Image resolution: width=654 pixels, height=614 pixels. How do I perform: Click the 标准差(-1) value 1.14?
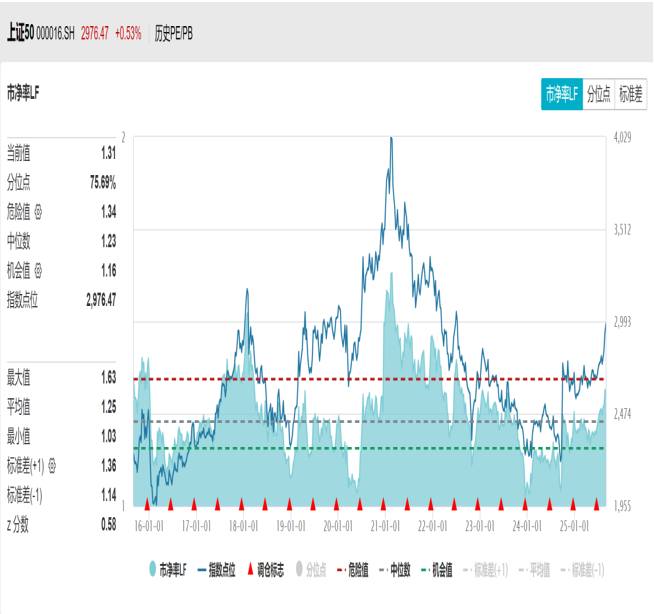click(108, 495)
